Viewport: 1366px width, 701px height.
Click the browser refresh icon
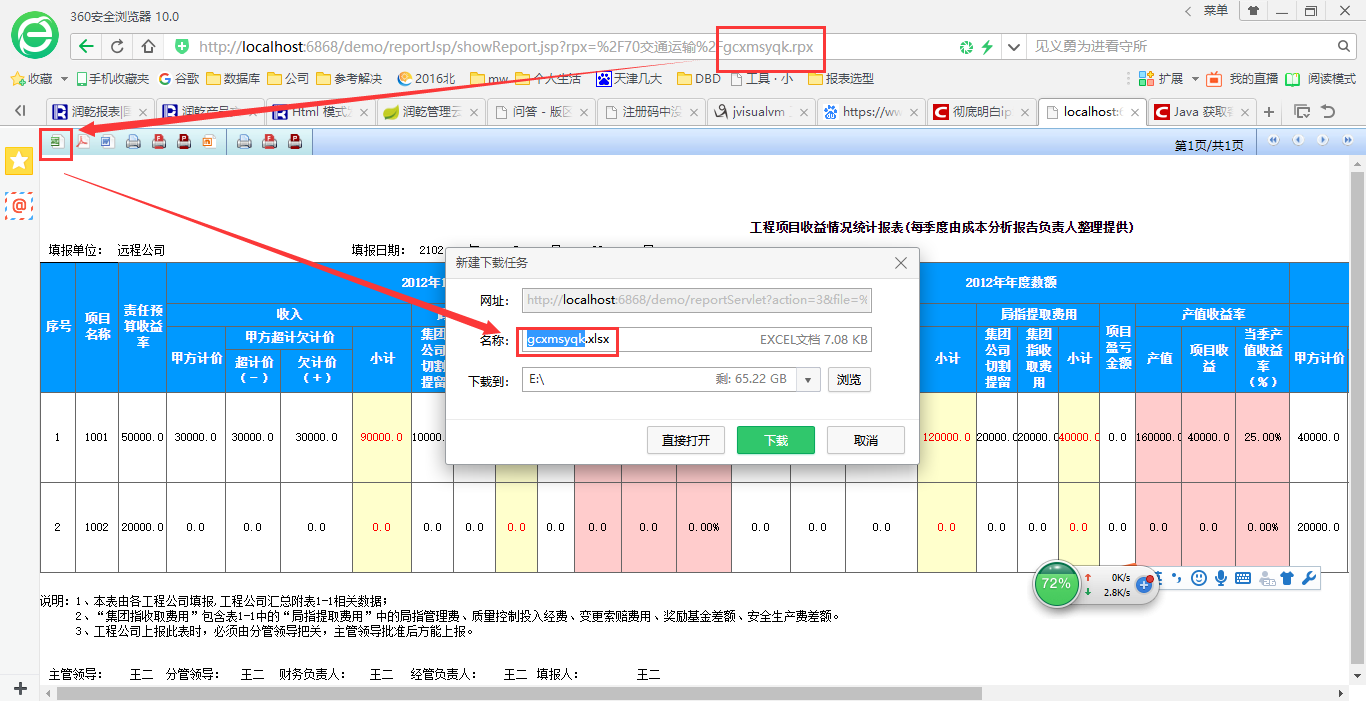[117, 46]
